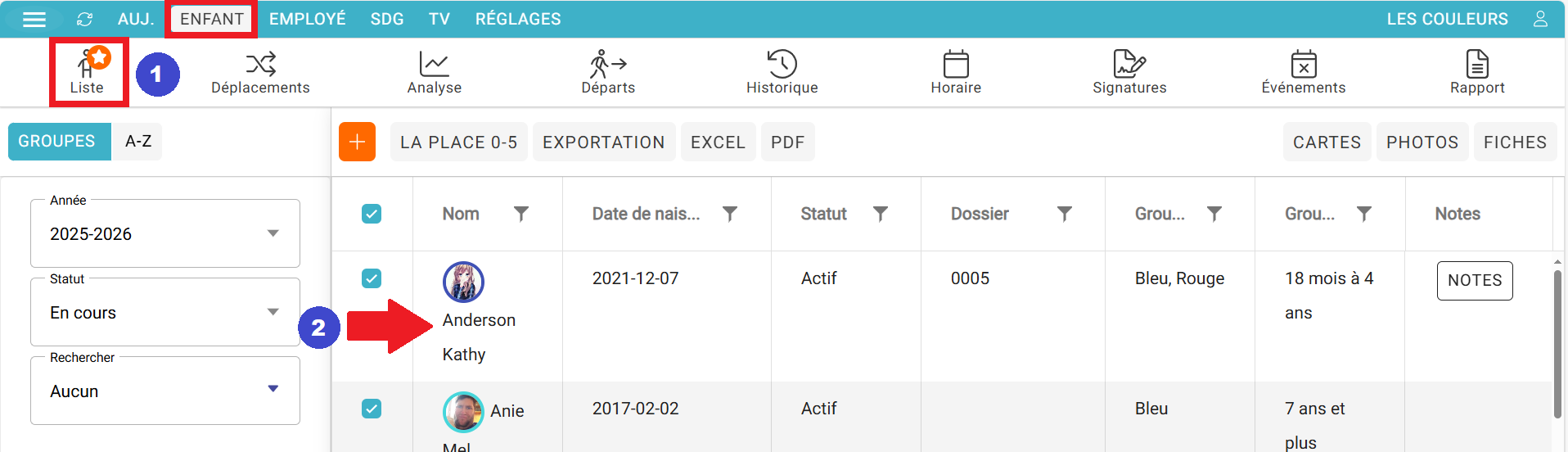The width and height of the screenshot is (1568, 452).
Task: Click the EXPORTATION button
Action: point(604,142)
